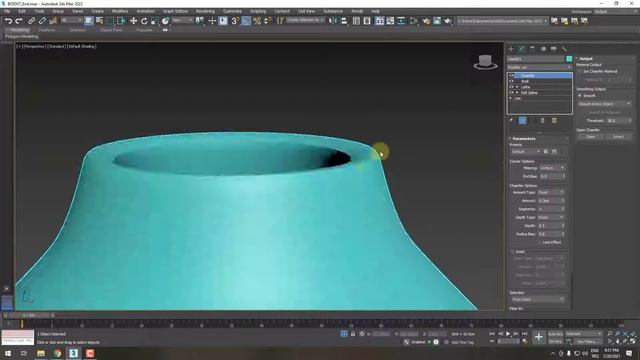This screenshot has height=360, width=640.
Task: Click the Align tool icon
Action: [344, 21]
